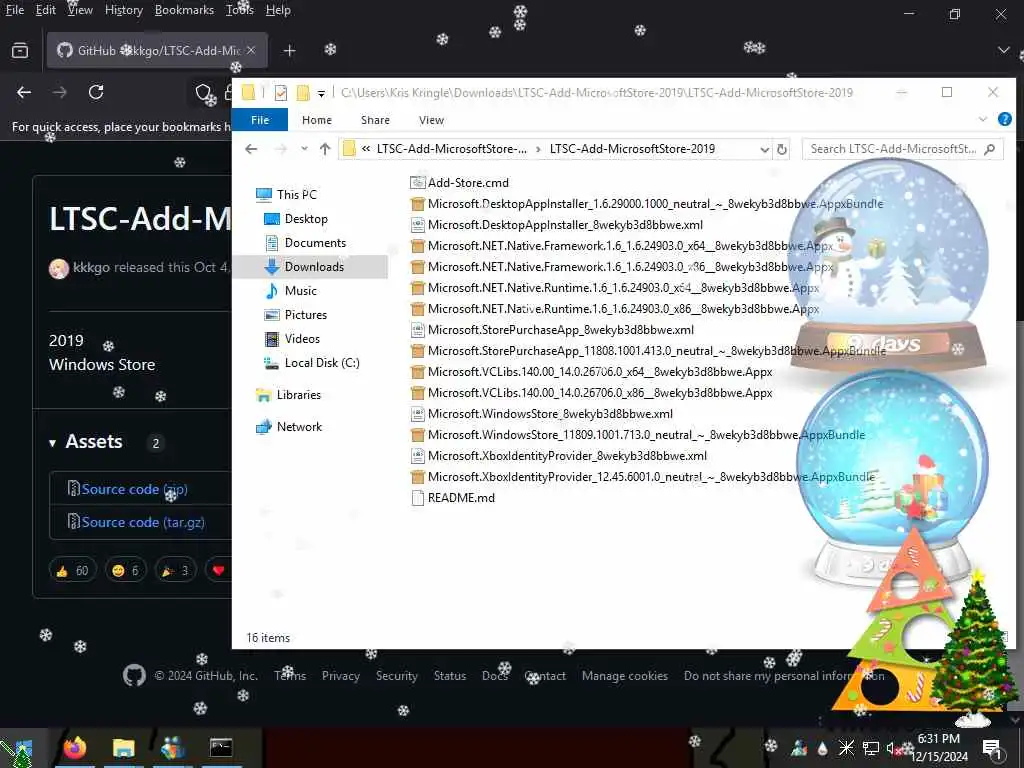This screenshot has width=1024, height=768.
Task: Open Firefox list all tabs dropdown
Action: pyautogui.click(x=1004, y=50)
